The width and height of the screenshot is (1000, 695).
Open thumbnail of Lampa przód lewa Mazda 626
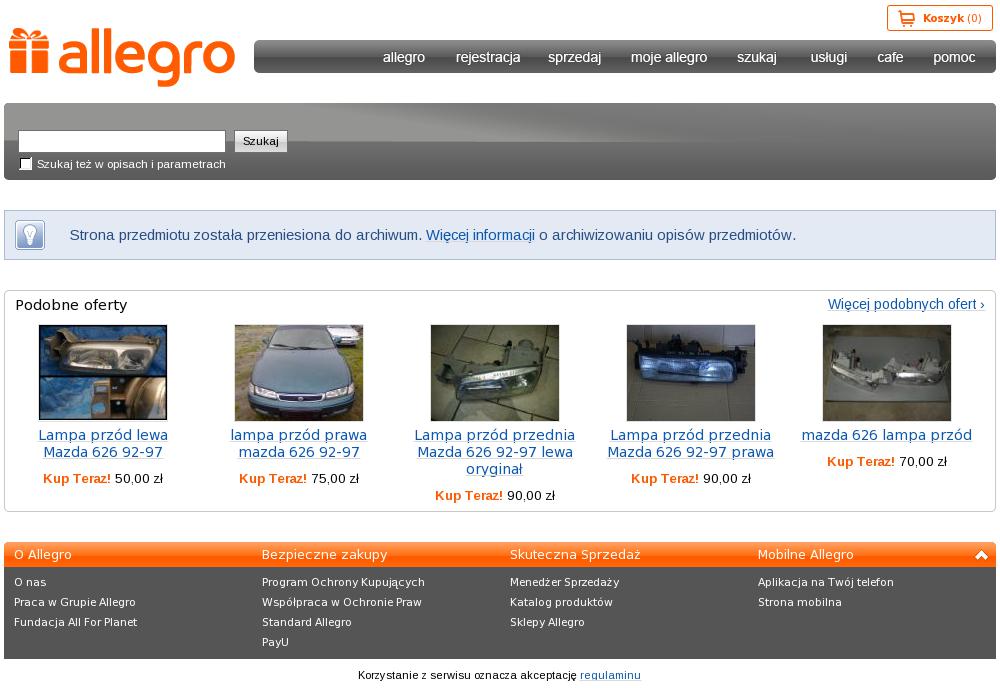pos(103,372)
